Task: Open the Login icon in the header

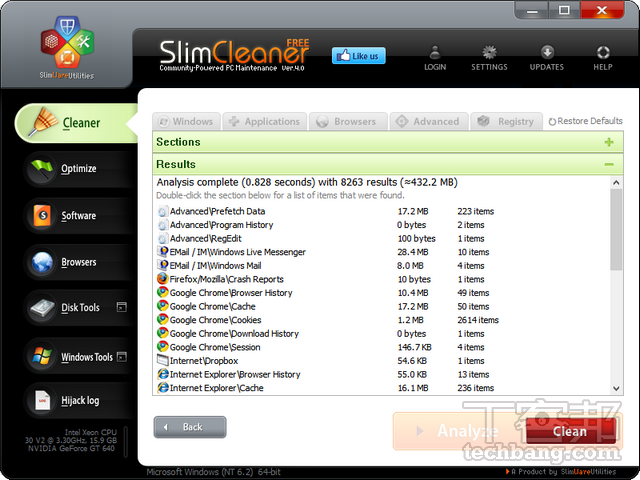Action: 435,52
